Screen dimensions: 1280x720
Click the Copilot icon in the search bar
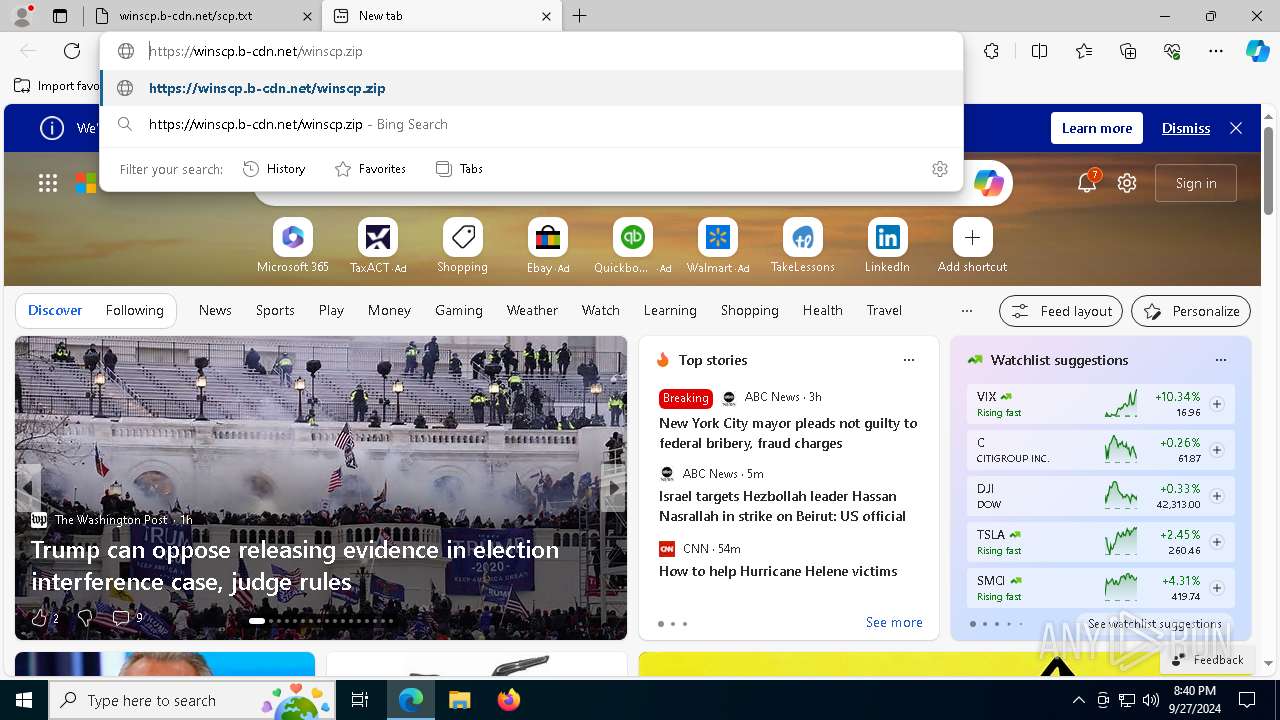988,183
